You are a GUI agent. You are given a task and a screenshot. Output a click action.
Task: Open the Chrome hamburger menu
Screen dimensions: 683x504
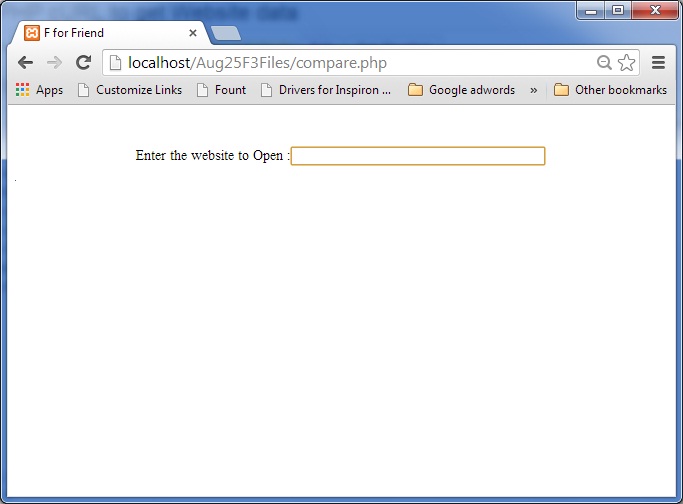pyautogui.click(x=658, y=63)
